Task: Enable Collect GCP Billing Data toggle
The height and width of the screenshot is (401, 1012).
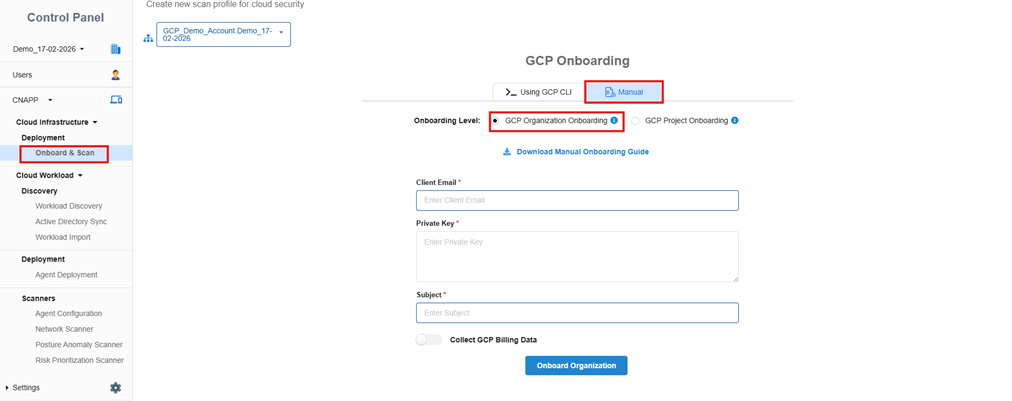Action: click(x=429, y=340)
